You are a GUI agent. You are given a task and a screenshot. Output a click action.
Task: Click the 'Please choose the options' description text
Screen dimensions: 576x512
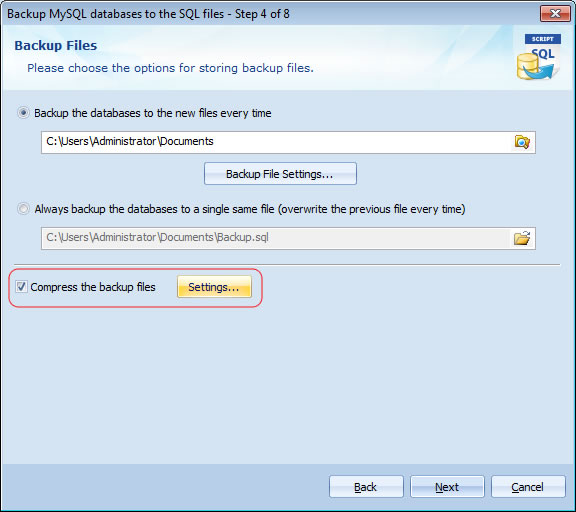pyautogui.click(x=170, y=68)
